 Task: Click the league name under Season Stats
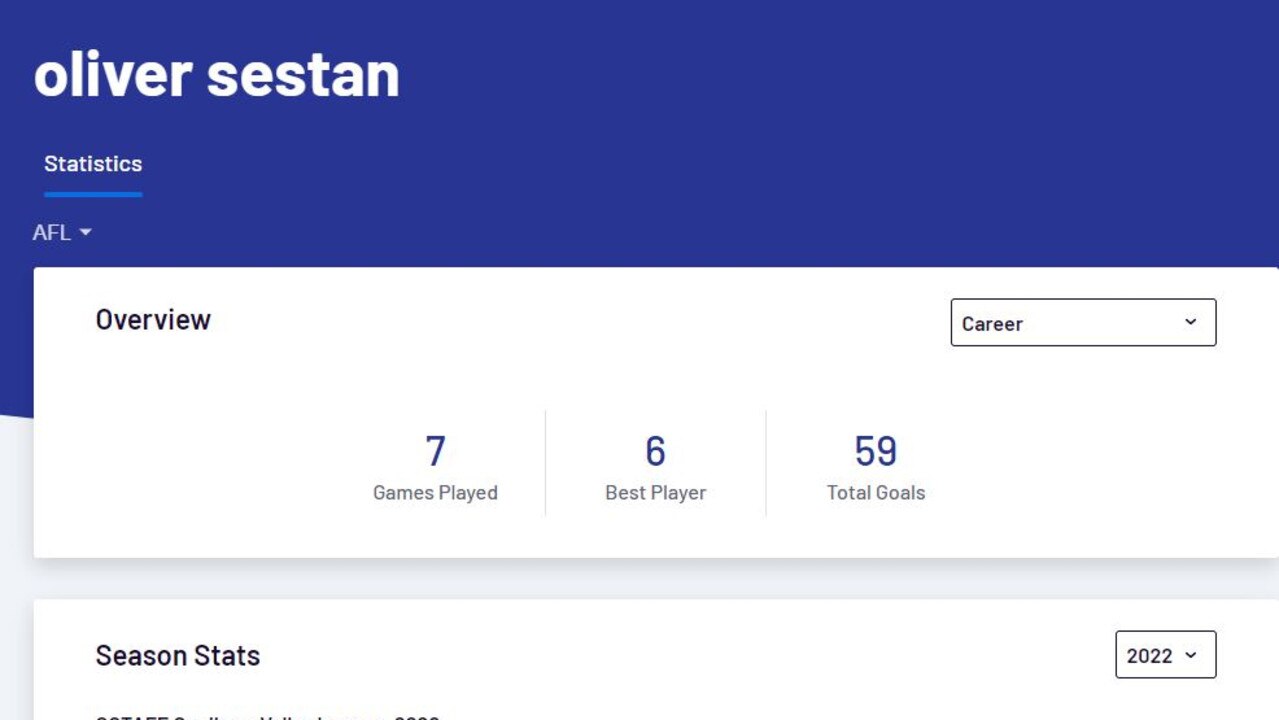point(268,716)
